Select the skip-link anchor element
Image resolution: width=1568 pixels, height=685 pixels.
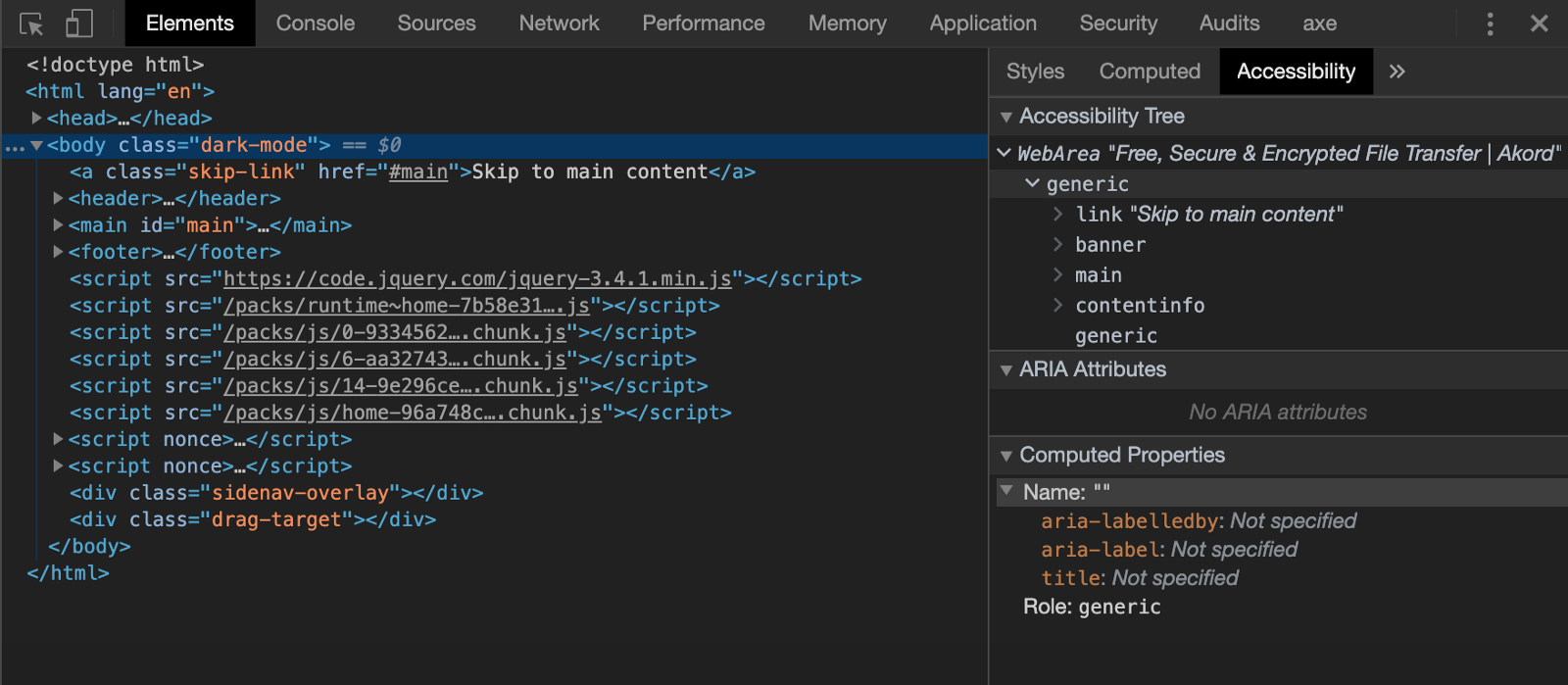pyautogui.click(x=413, y=172)
